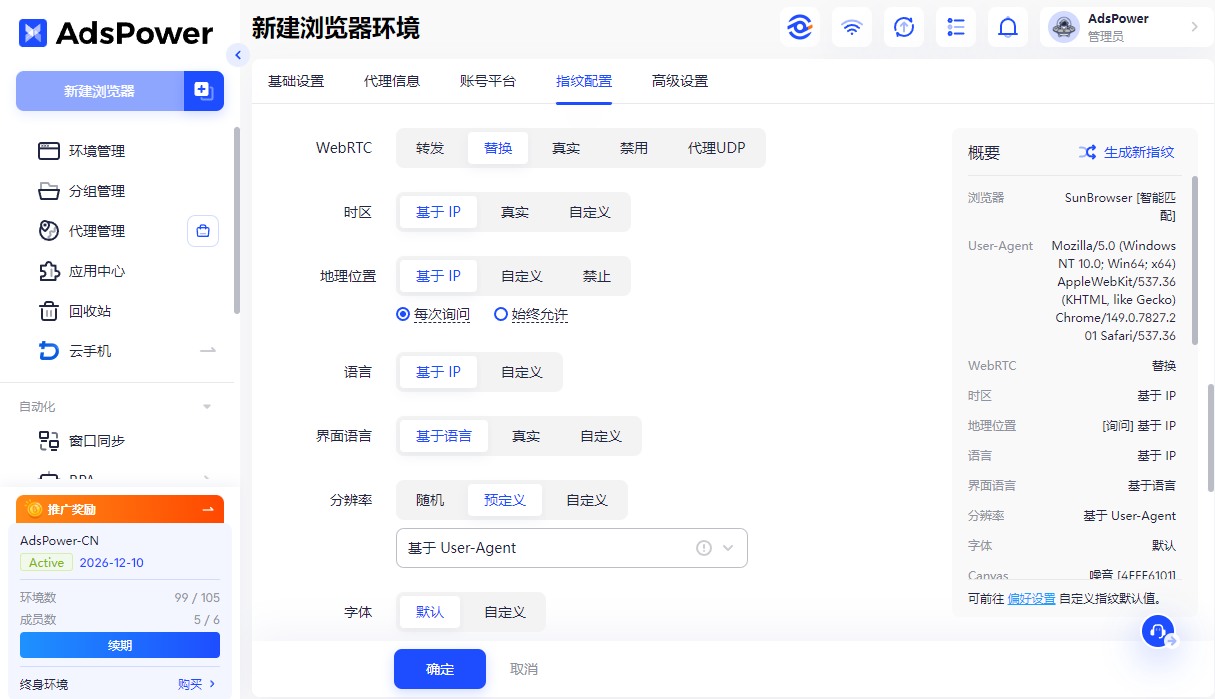The width and height of the screenshot is (1215, 699).
Task: Set WebRTC to 代理UDP
Action: (x=716, y=148)
